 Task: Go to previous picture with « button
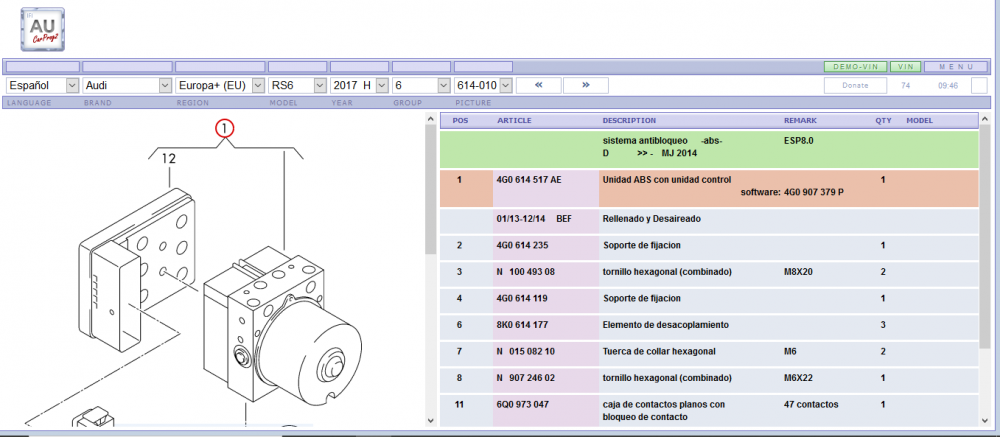tap(538, 85)
